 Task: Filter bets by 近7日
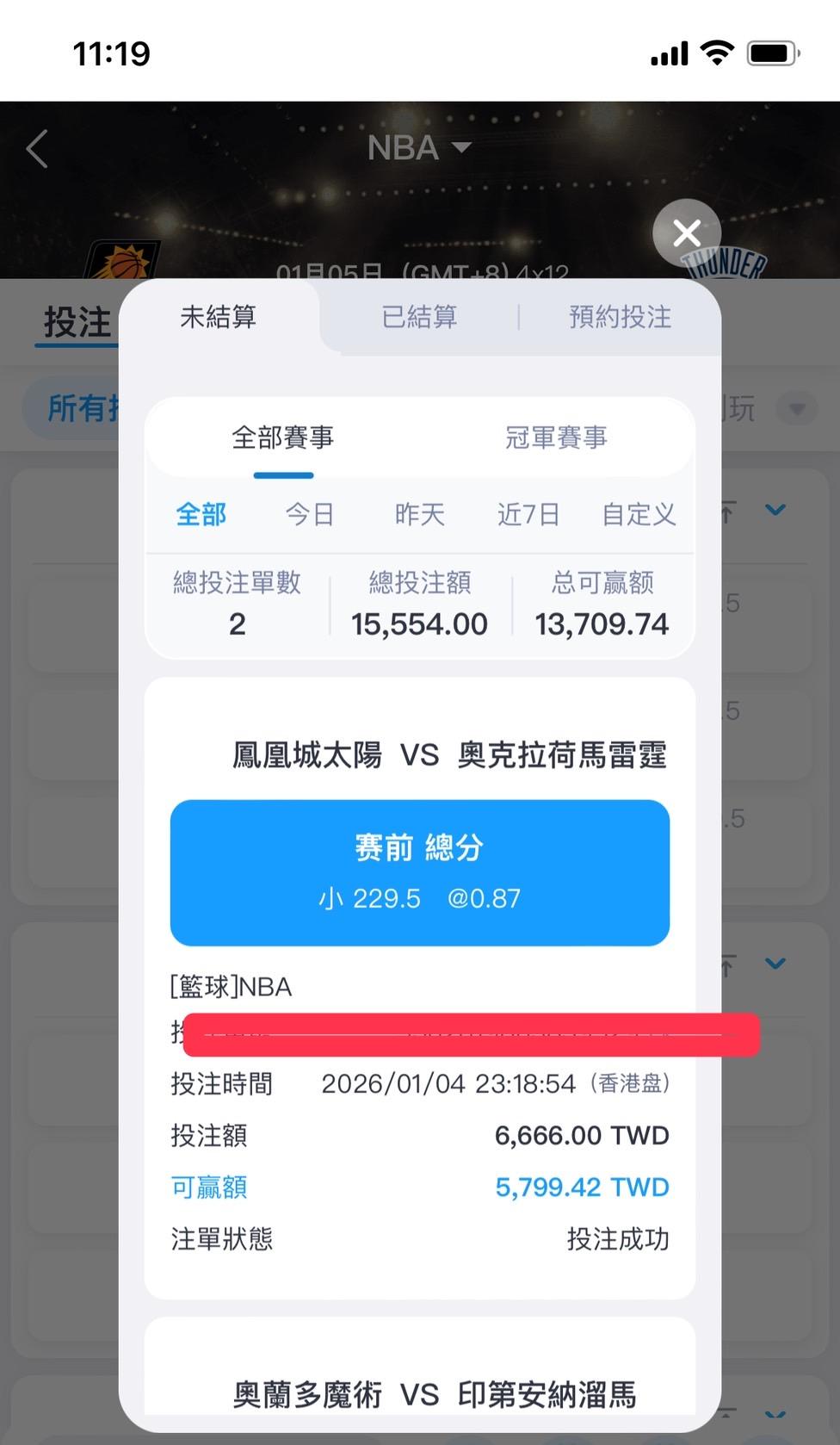[528, 514]
